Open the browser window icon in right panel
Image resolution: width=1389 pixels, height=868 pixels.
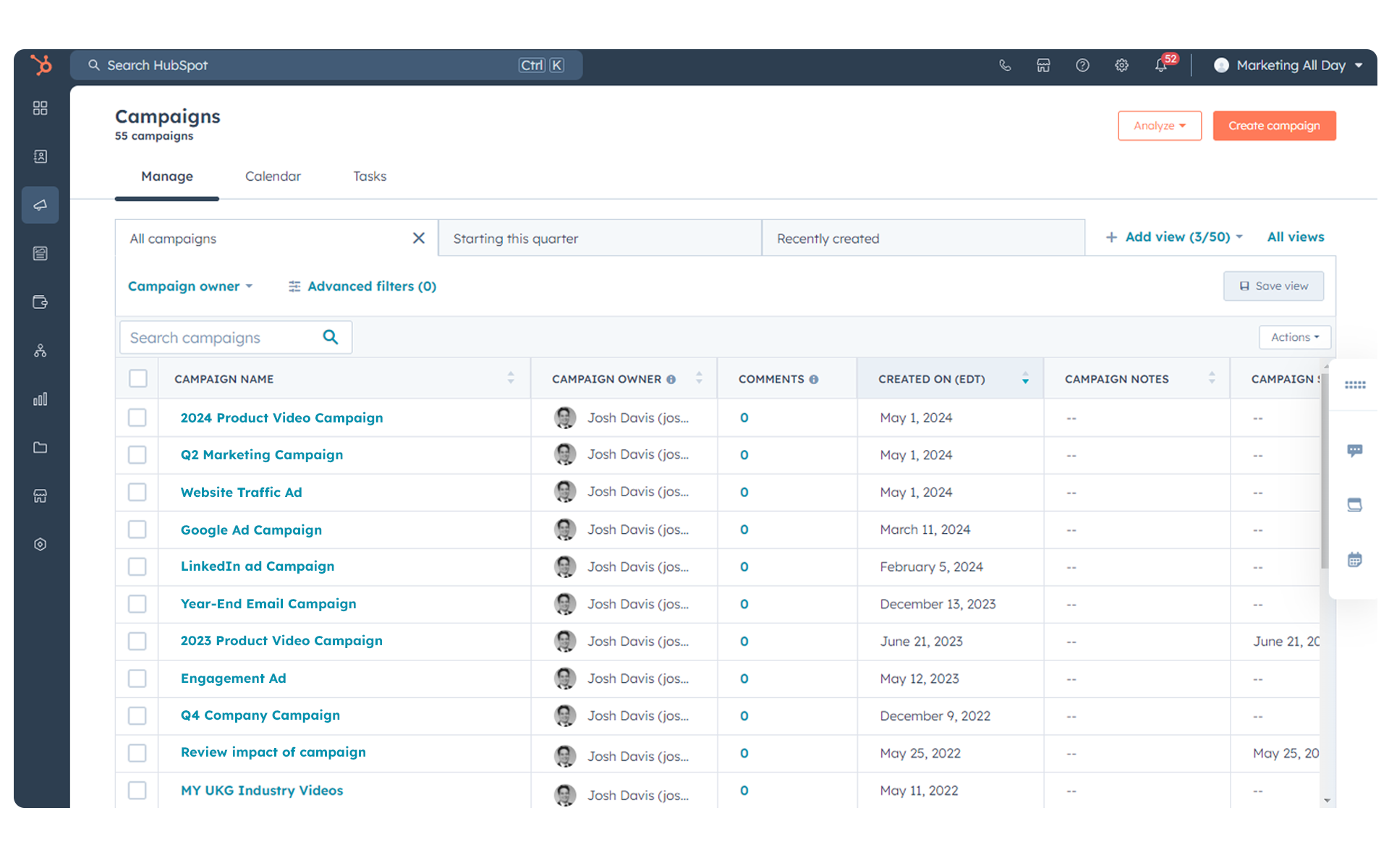click(1355, 505)
